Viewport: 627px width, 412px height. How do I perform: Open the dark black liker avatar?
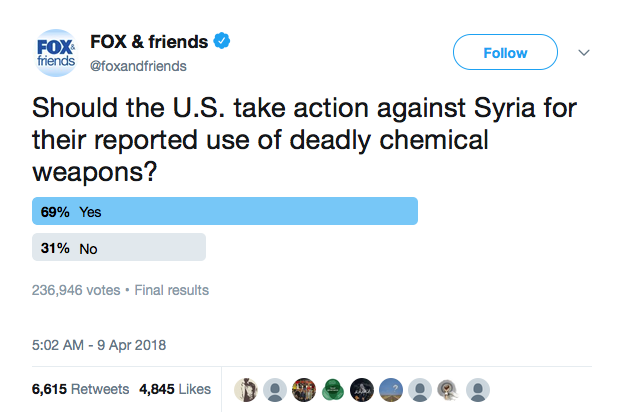[x=362, y=390]
